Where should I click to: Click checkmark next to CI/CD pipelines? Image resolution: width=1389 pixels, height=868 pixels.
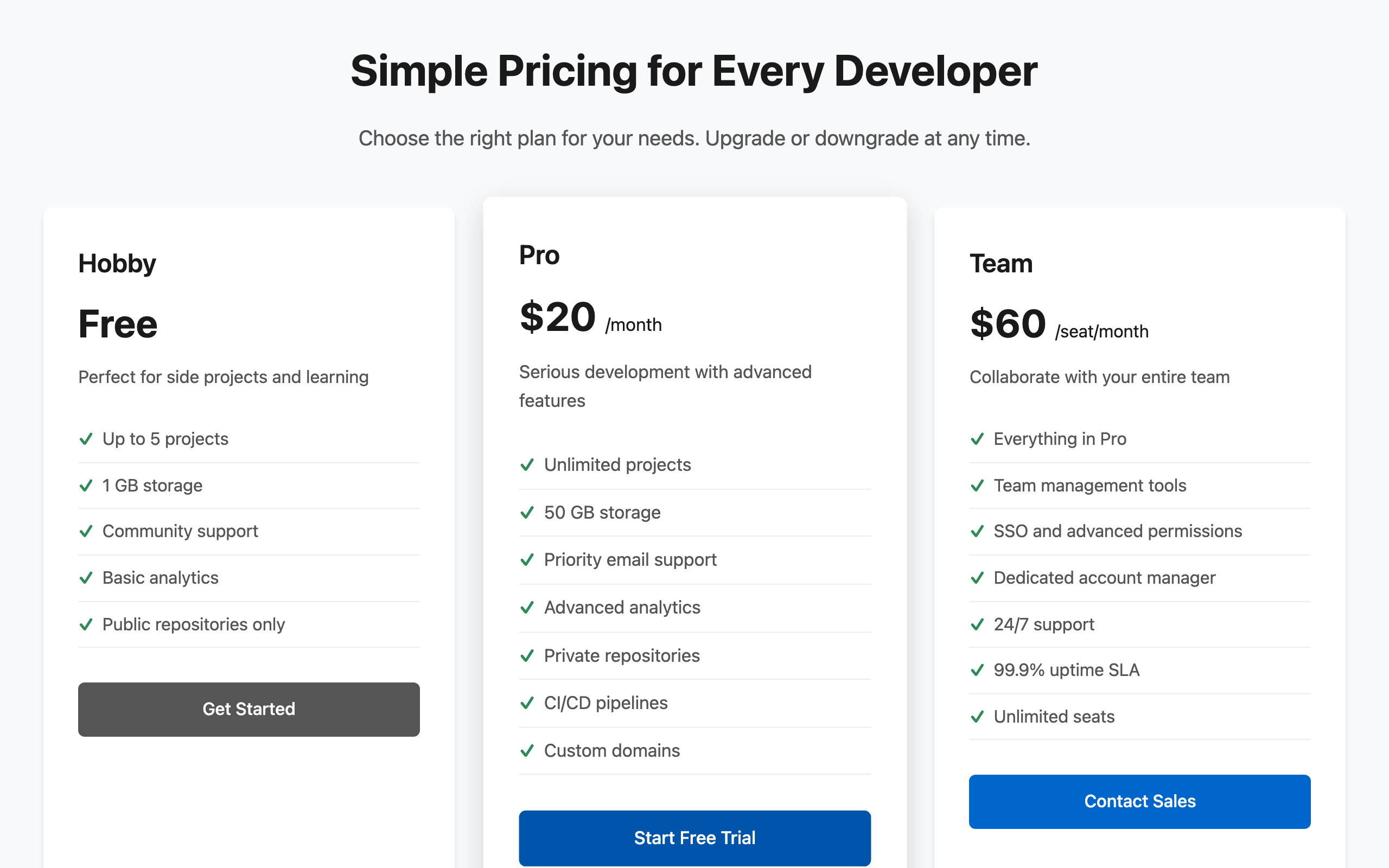click(x=527, y=703)
